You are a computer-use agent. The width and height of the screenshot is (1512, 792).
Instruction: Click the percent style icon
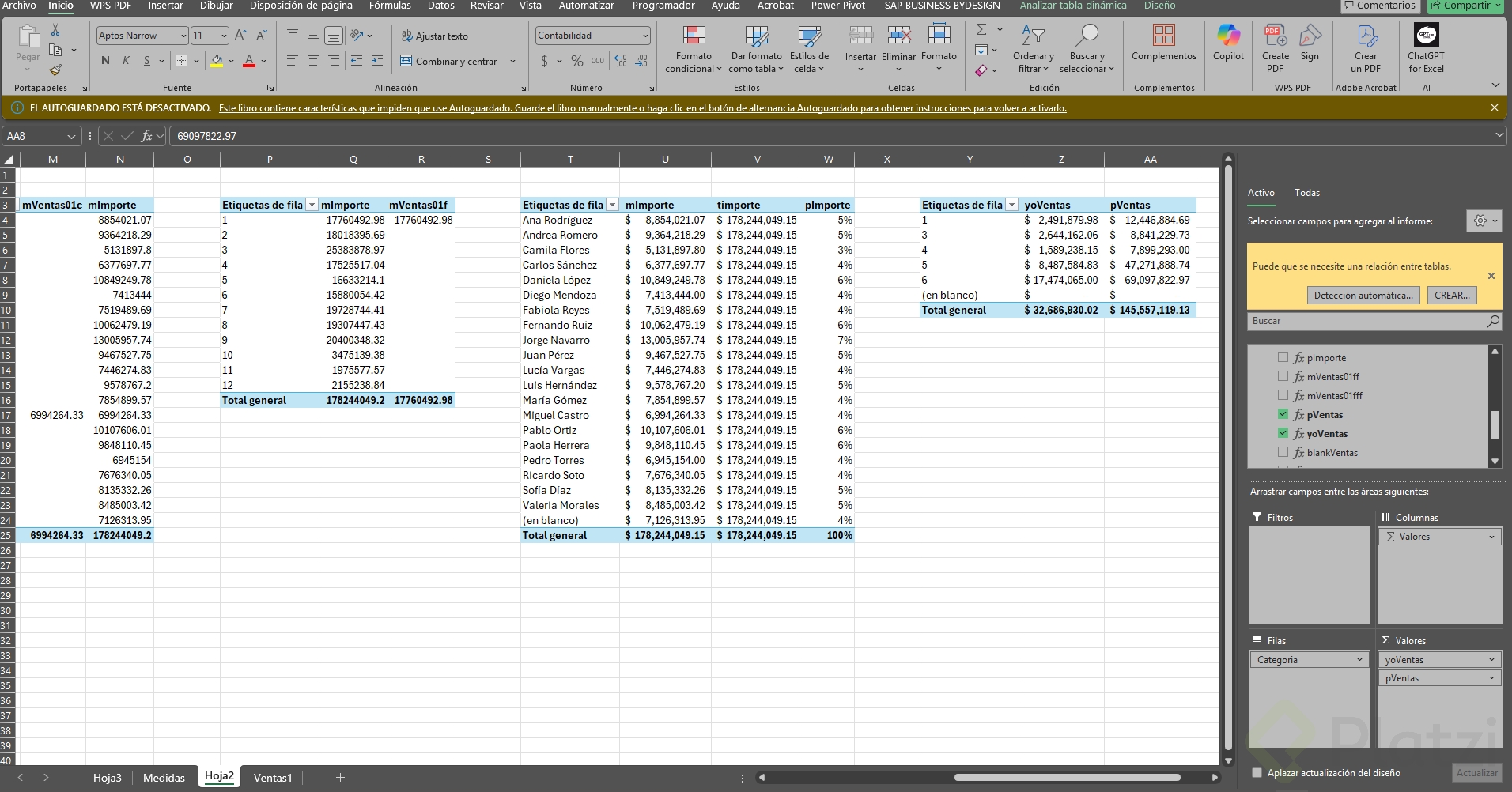[577, 61]
